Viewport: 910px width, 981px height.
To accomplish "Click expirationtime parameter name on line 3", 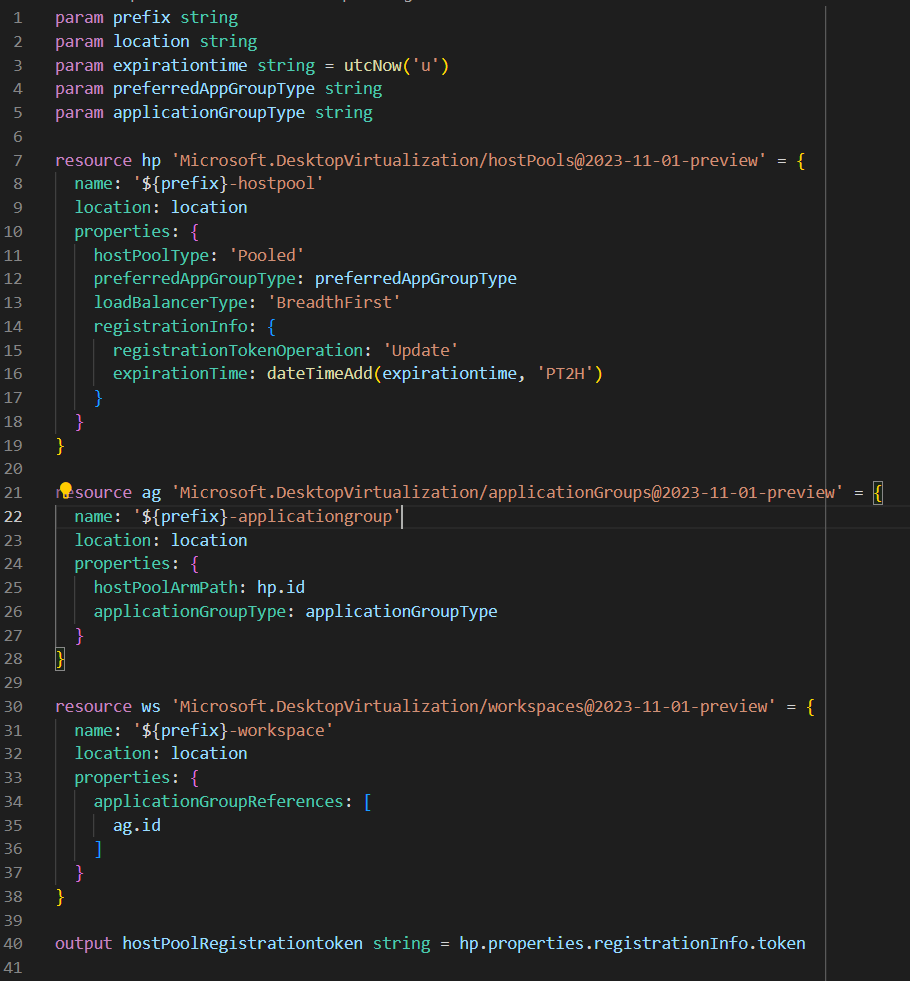I will pyautogui.click(x=180, y=66).
